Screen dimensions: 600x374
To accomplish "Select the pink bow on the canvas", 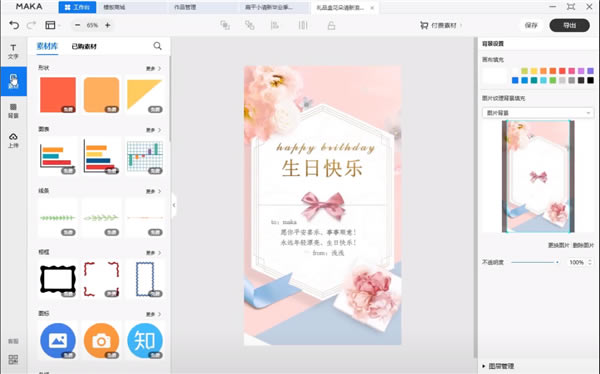I will [x=323, y=206].
